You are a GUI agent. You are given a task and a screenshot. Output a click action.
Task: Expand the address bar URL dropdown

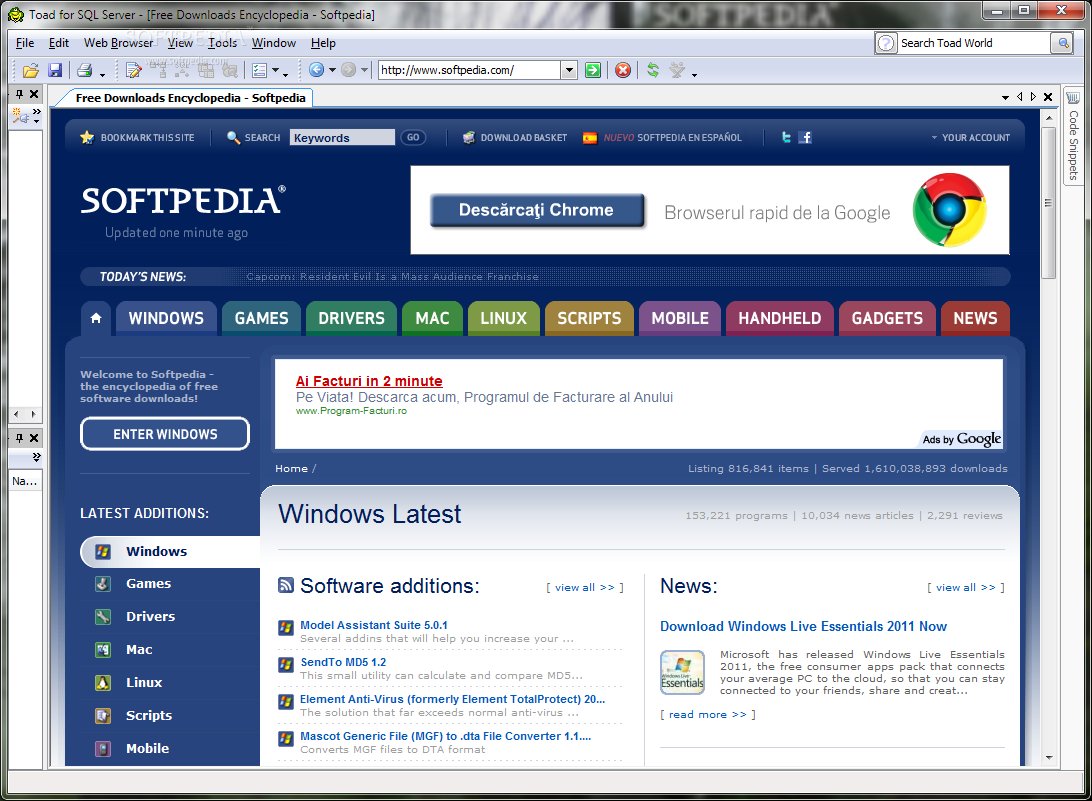tap(570, 70)
